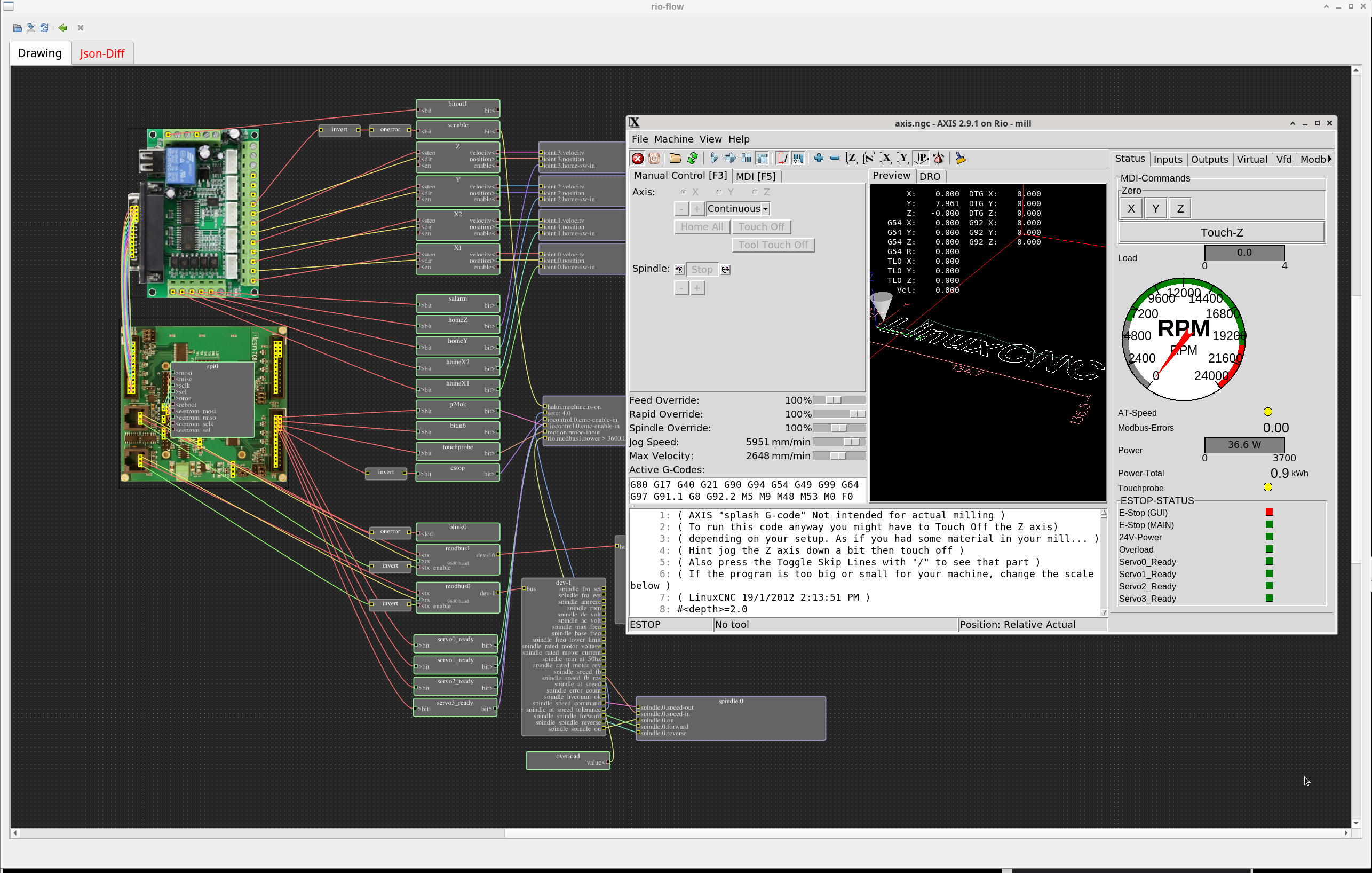Click the open G-code file folder icon
The width and height of the screenshot is (1372, 873).
(x=675, y=159)
